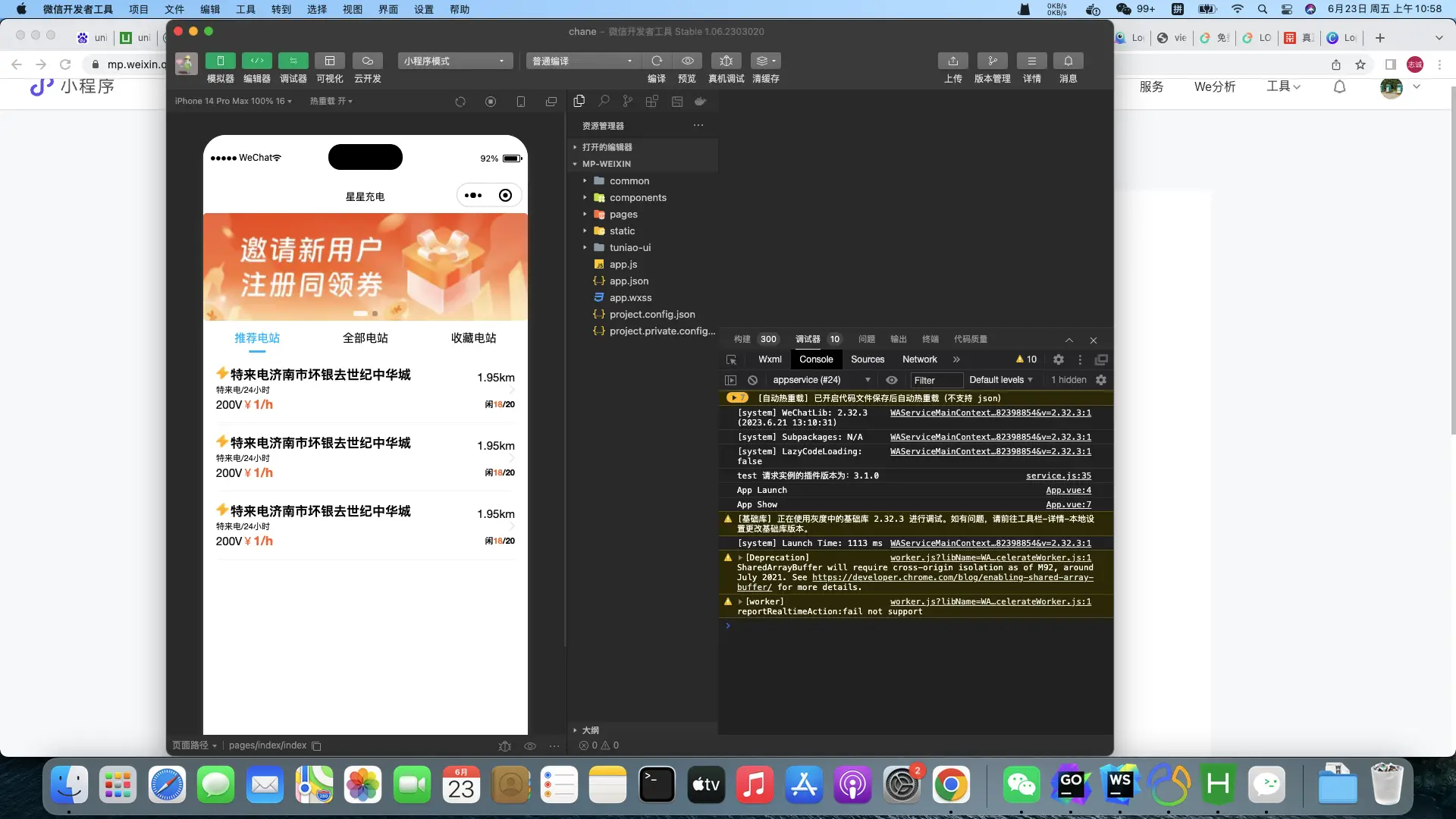Open devtools settings gear icon

(1059, 359)
